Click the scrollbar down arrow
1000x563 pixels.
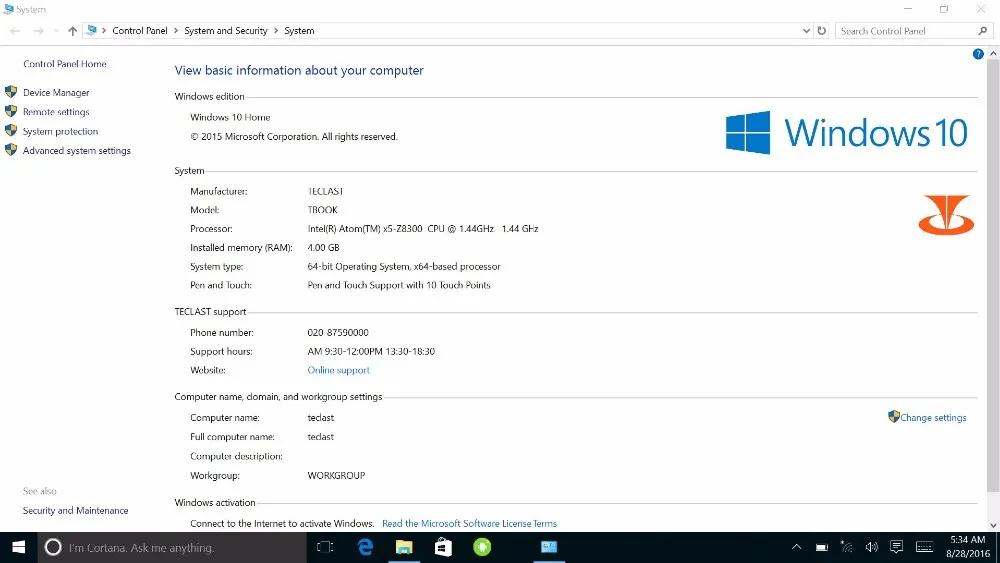point(993,525)
